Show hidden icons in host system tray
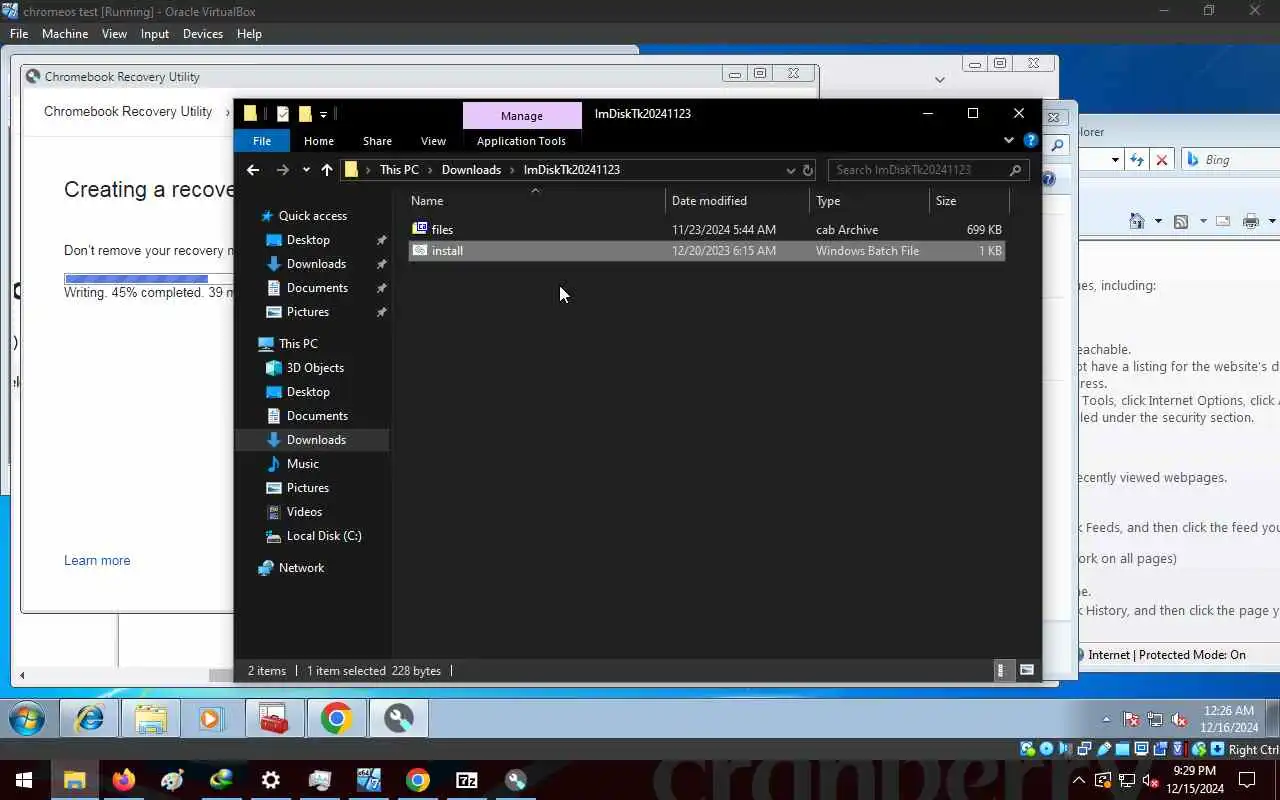 click(1079, 780)
